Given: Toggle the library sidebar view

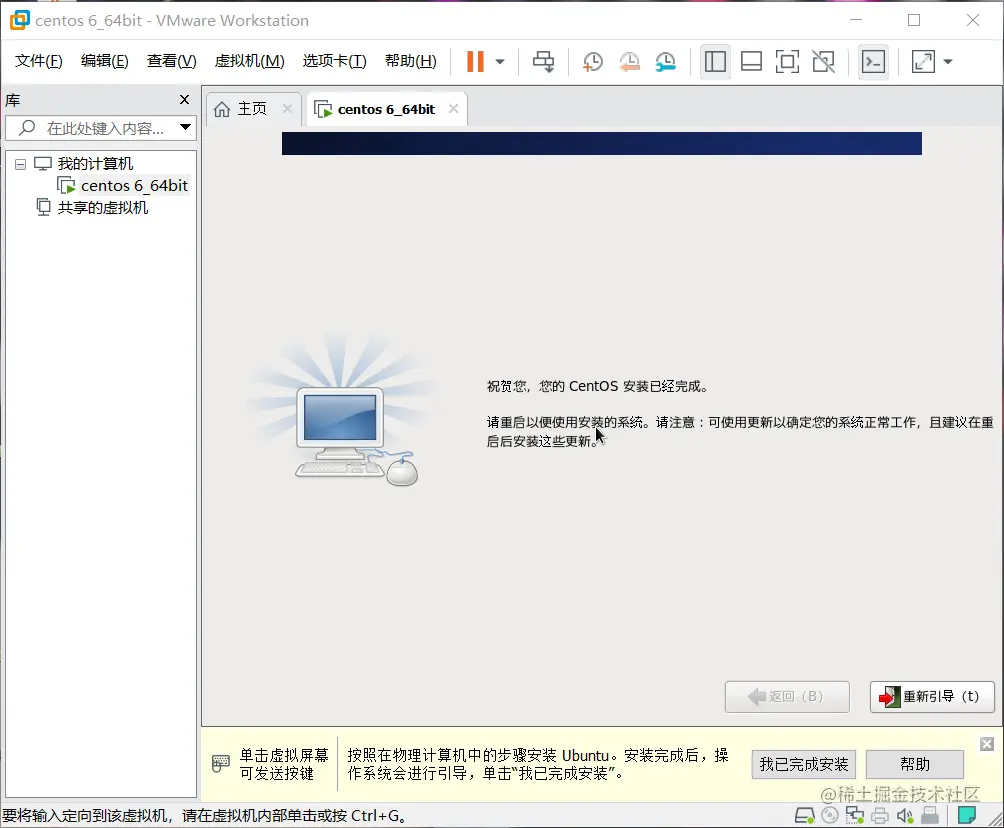Looking at the screenshot, I should pos(715,61).
